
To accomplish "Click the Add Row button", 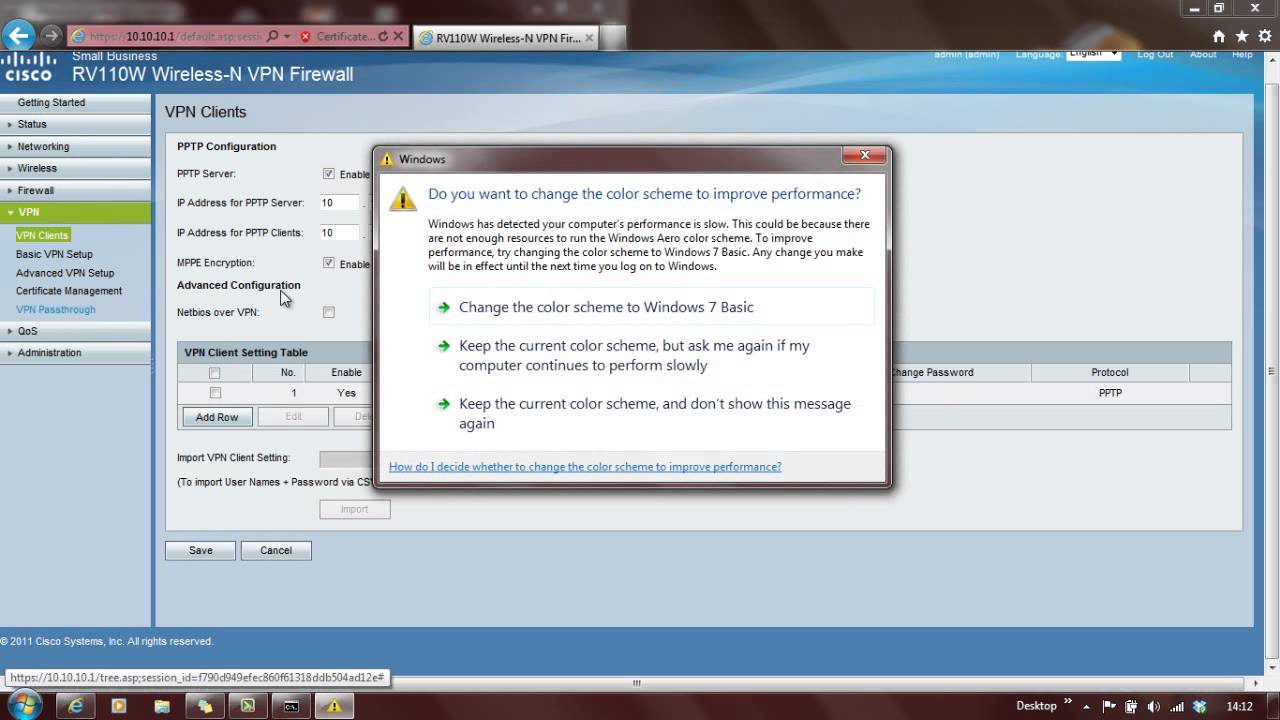I will (217, 417).
